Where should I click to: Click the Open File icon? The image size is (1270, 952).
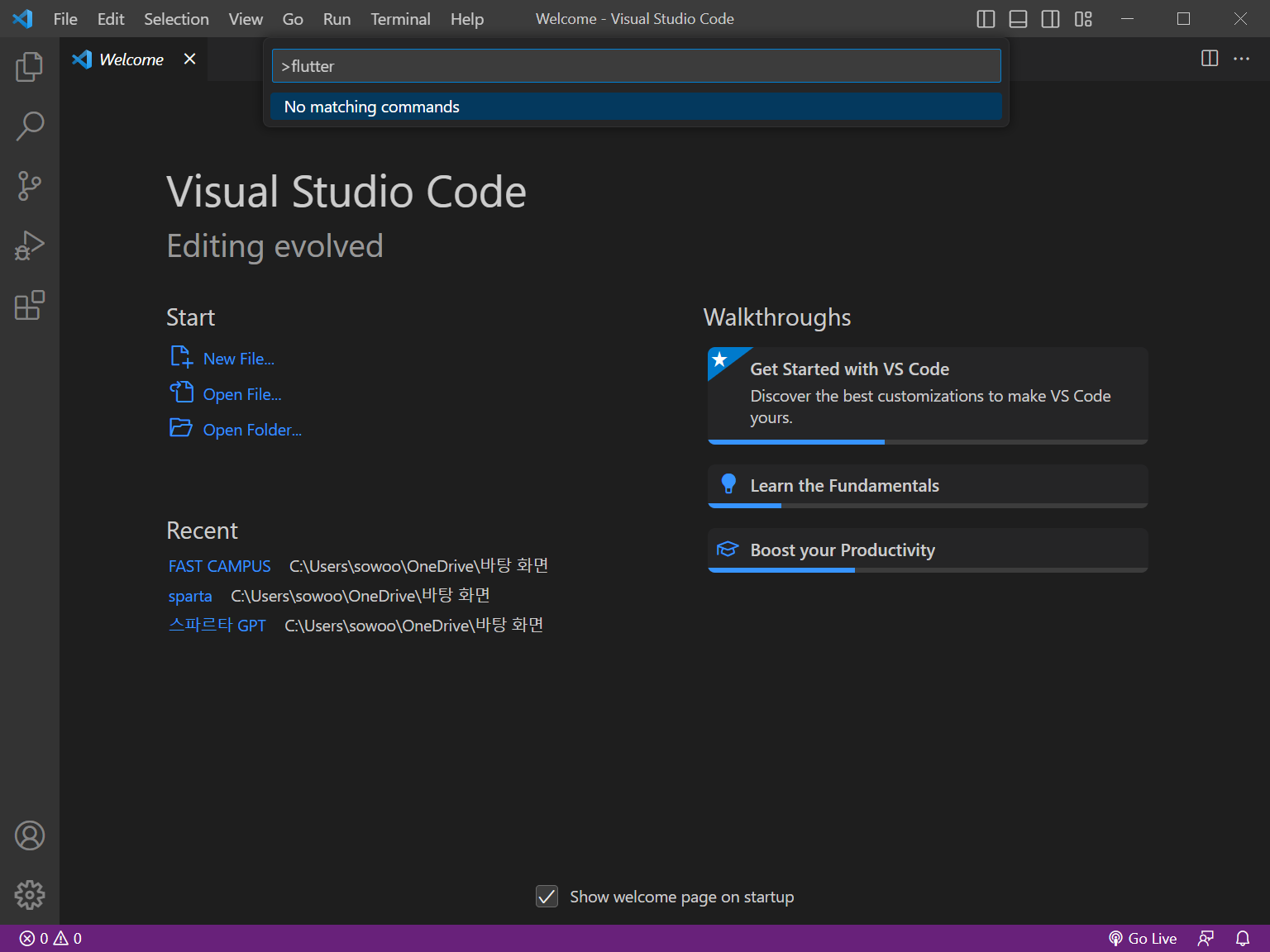click(x=181, y=392)
